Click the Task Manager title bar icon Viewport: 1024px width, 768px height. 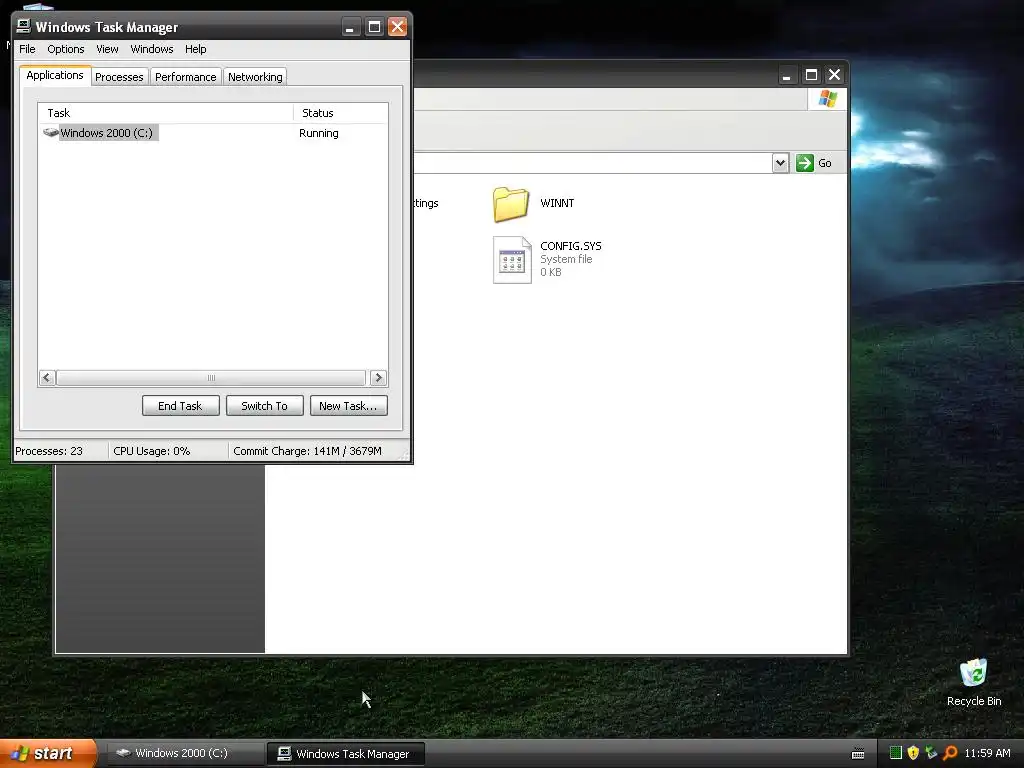pyautogui.click(x=24, y=26)
